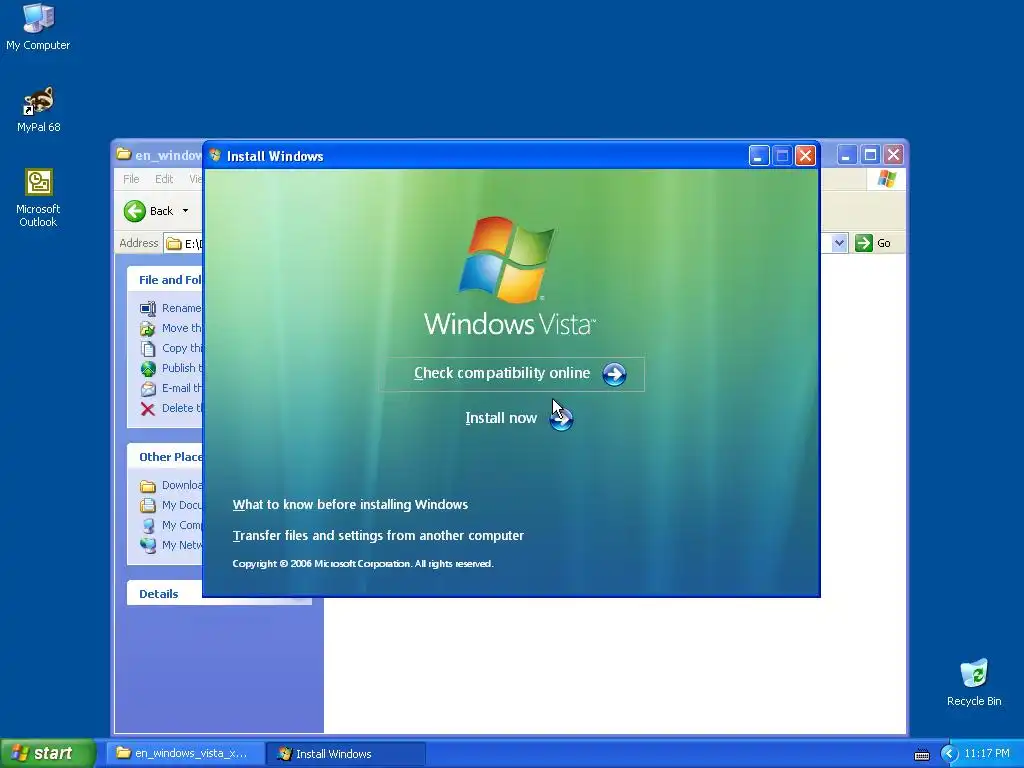Viewport: 1024px width, 768px height.
Task: Open the Recycle Bin
Action: 974,682
